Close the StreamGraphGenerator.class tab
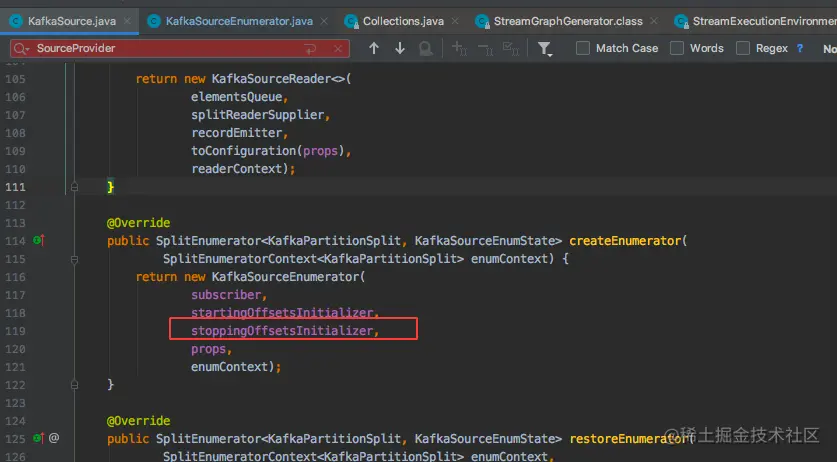The height and width of the screenshot is (462, 837). [654, 21]
